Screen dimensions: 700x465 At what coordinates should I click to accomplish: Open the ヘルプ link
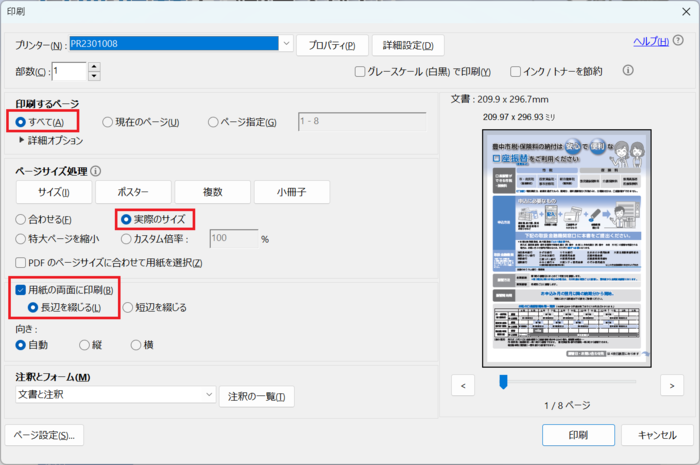[x=651, y=41]
